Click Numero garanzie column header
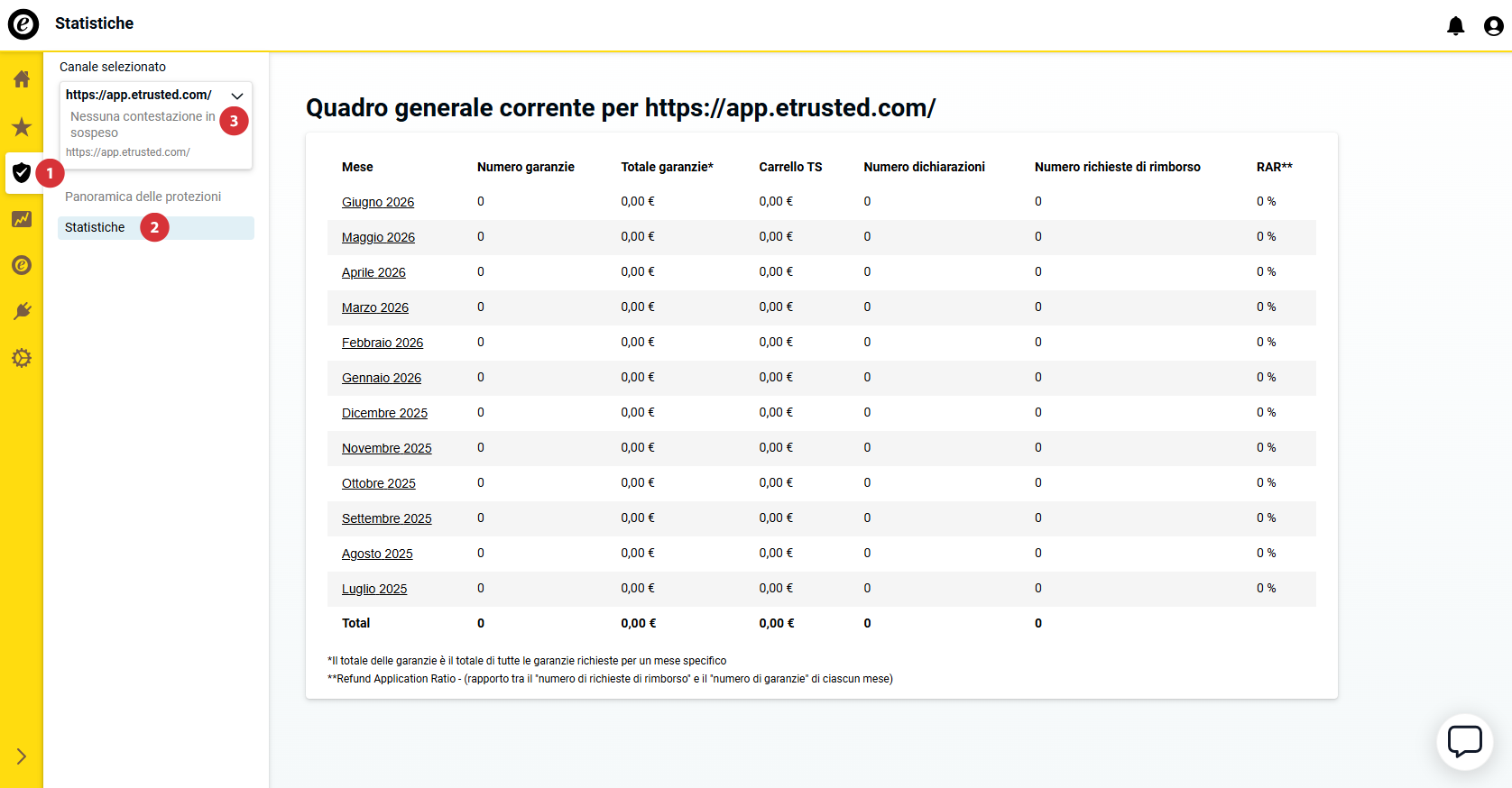The width and height of the screenshot is (1512, 788). (x=526, y=167)
